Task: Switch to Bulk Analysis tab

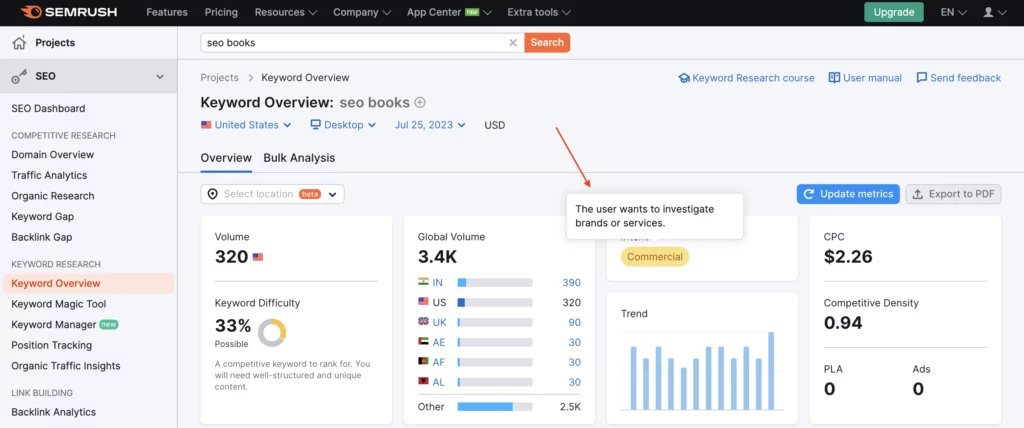Action: pos(299,158)
